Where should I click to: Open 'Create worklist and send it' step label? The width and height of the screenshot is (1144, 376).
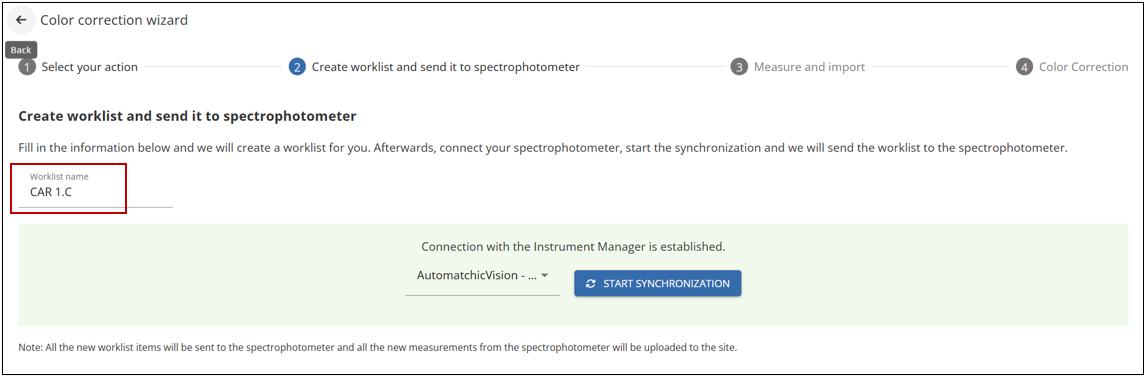[446, 67]
